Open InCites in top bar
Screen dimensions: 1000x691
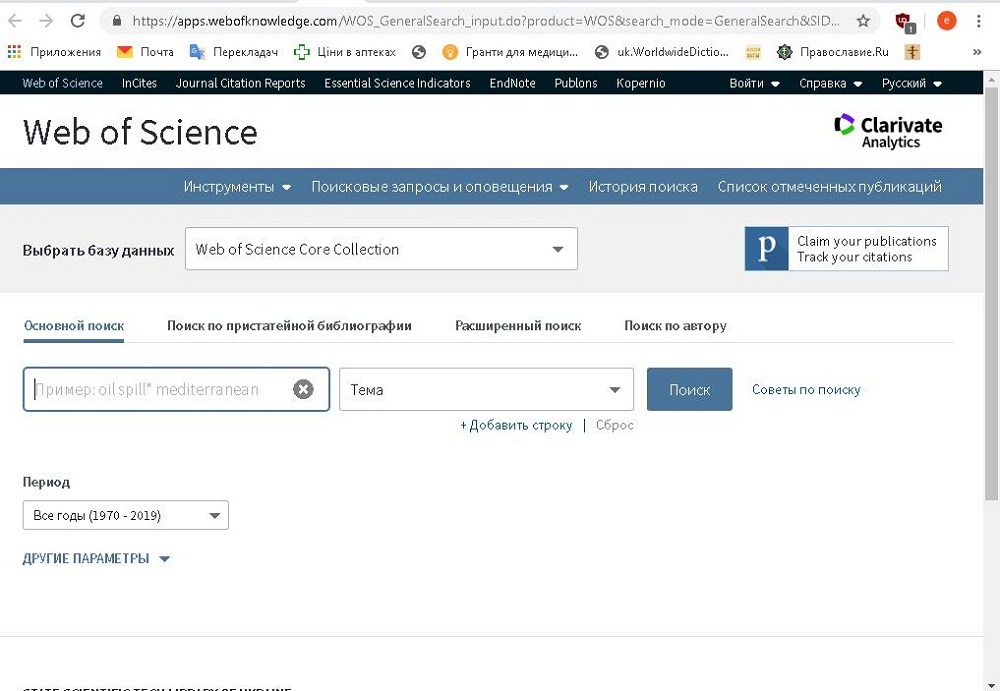pyautogui.click(x=139, y=83)
